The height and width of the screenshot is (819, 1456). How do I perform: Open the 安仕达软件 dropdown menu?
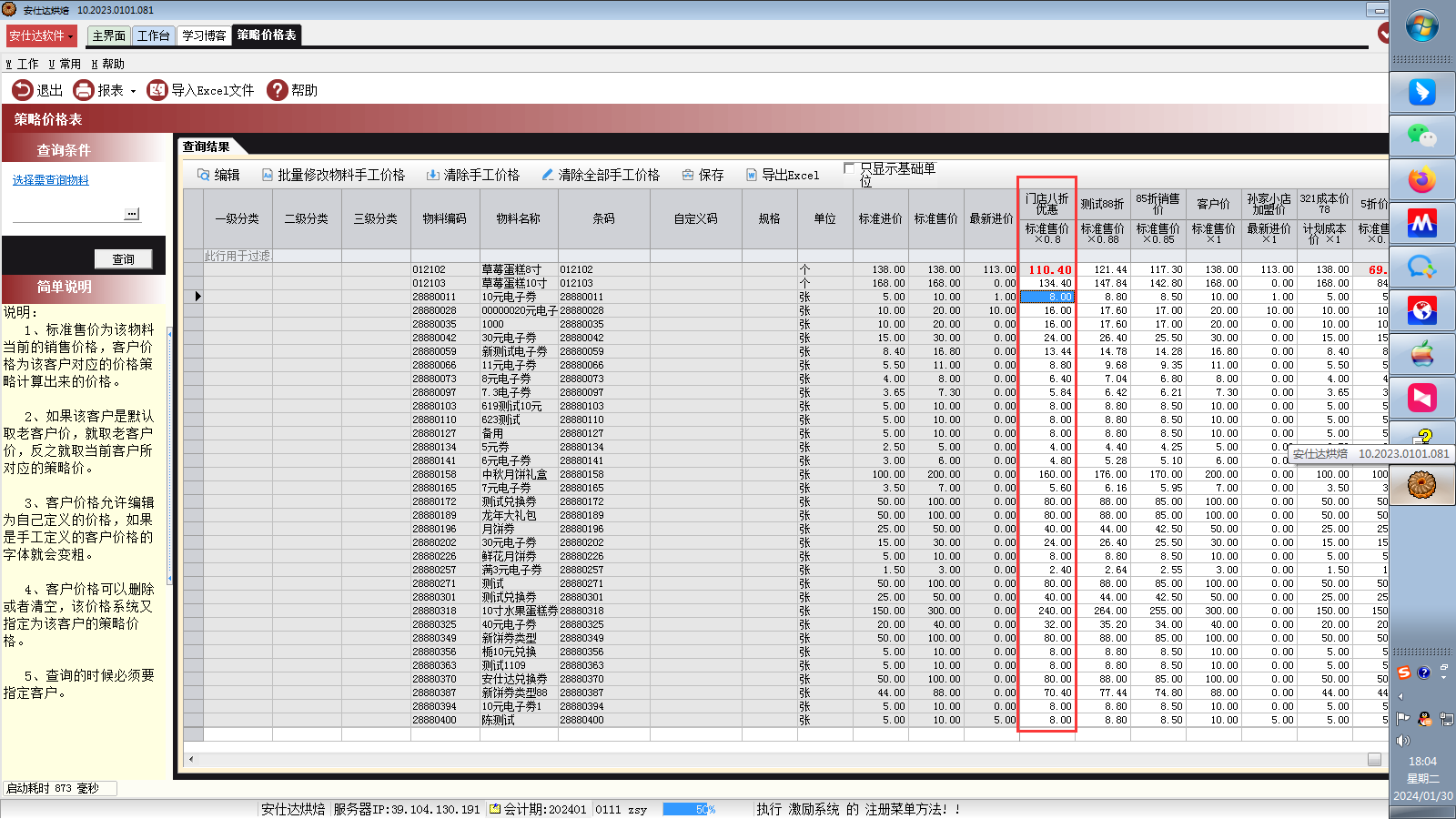point(41,35)
